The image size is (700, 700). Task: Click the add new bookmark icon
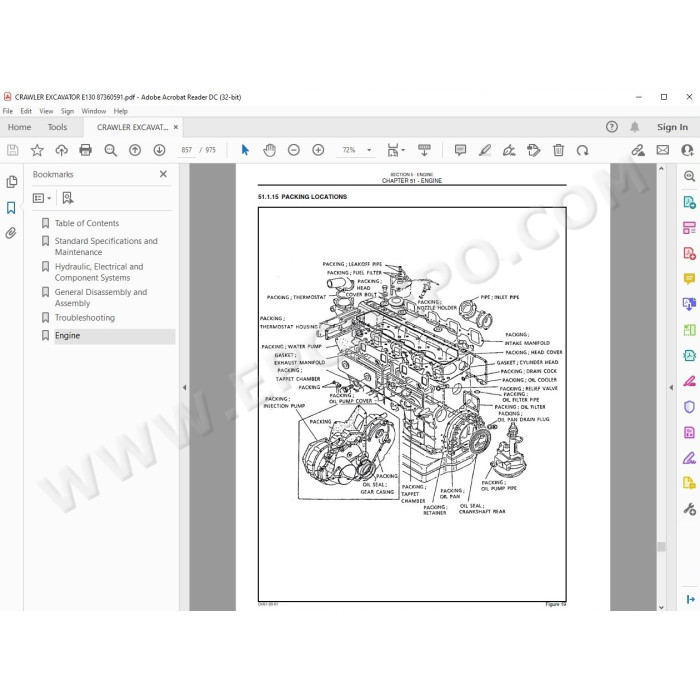[x=68, y=198]
